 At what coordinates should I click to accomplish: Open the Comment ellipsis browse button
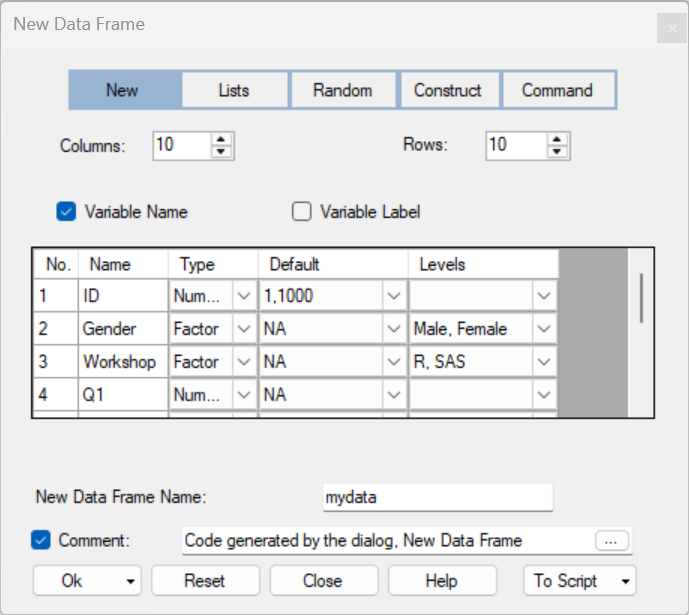point(611,541)
